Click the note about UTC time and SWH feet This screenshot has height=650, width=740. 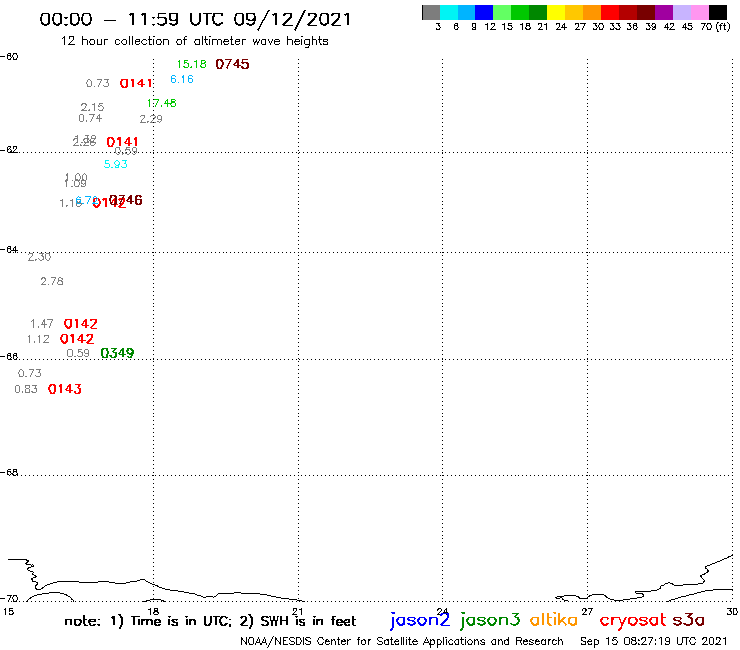(210, 621)
